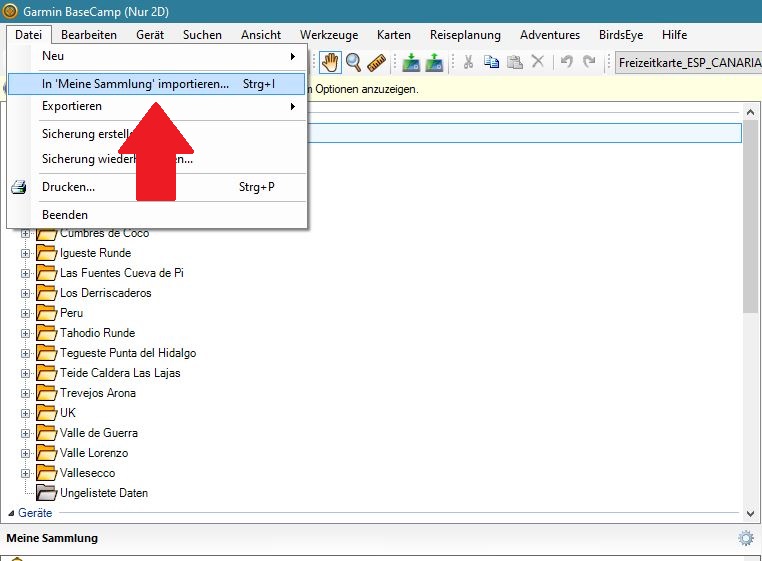This screenshot has height=561, width=762.
Task: Choose Sicherung wiederherstellen entry
Action: coord(157,159)
